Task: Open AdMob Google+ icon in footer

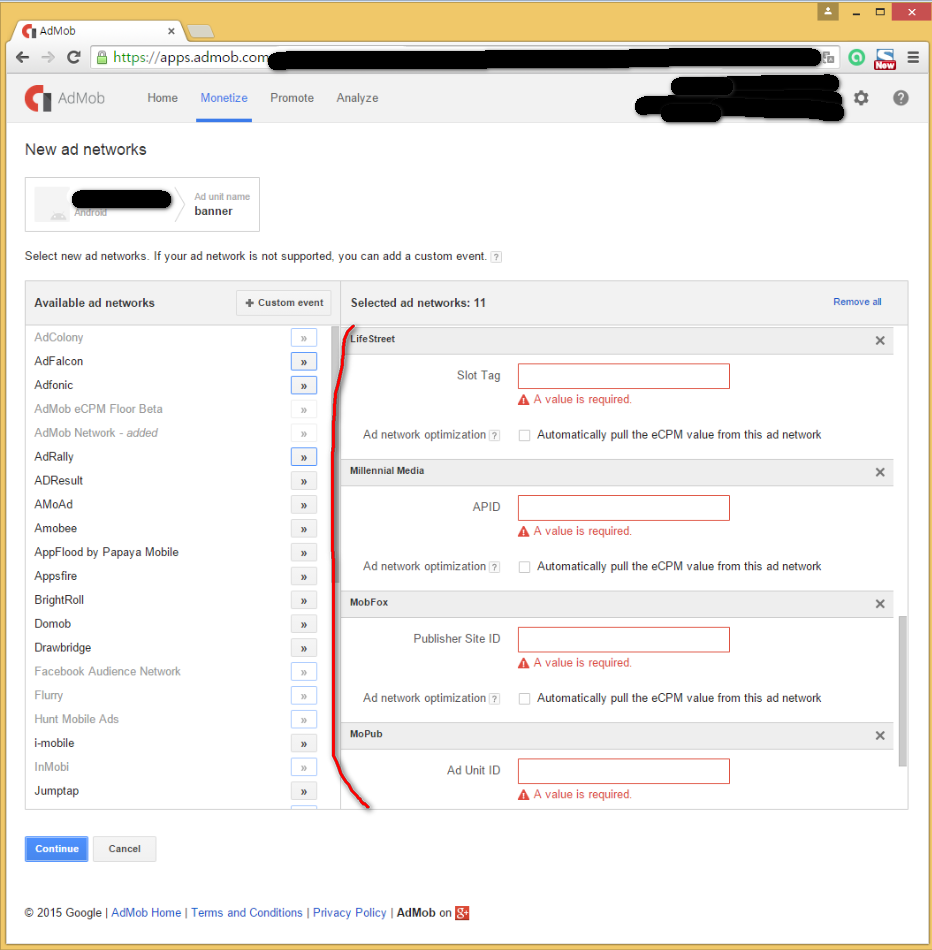Action: point(462,912)
